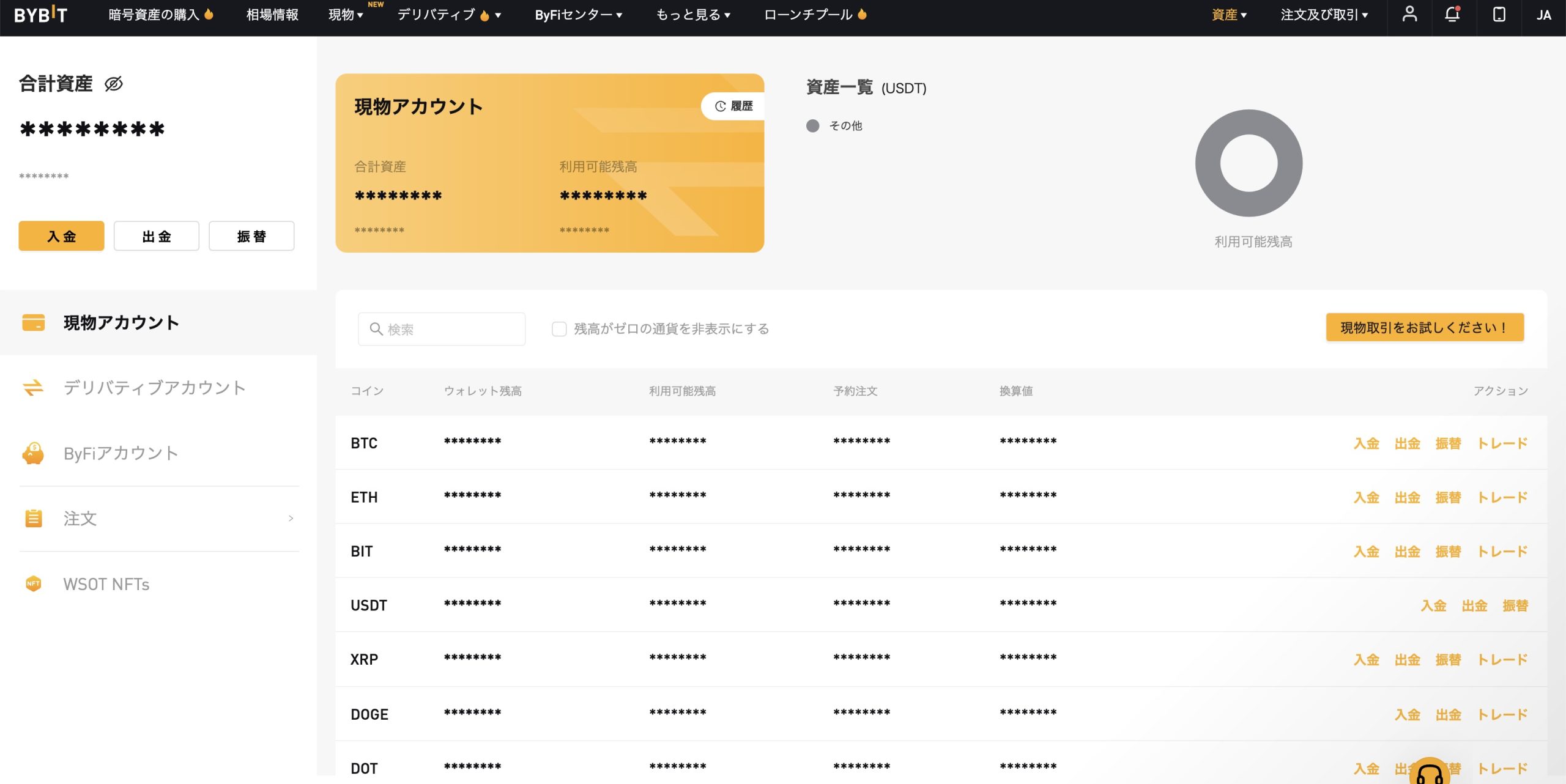The width and height of the screenshot is (1566, 784).
Task: Open the user profile icon
Action: point(1409,14)
